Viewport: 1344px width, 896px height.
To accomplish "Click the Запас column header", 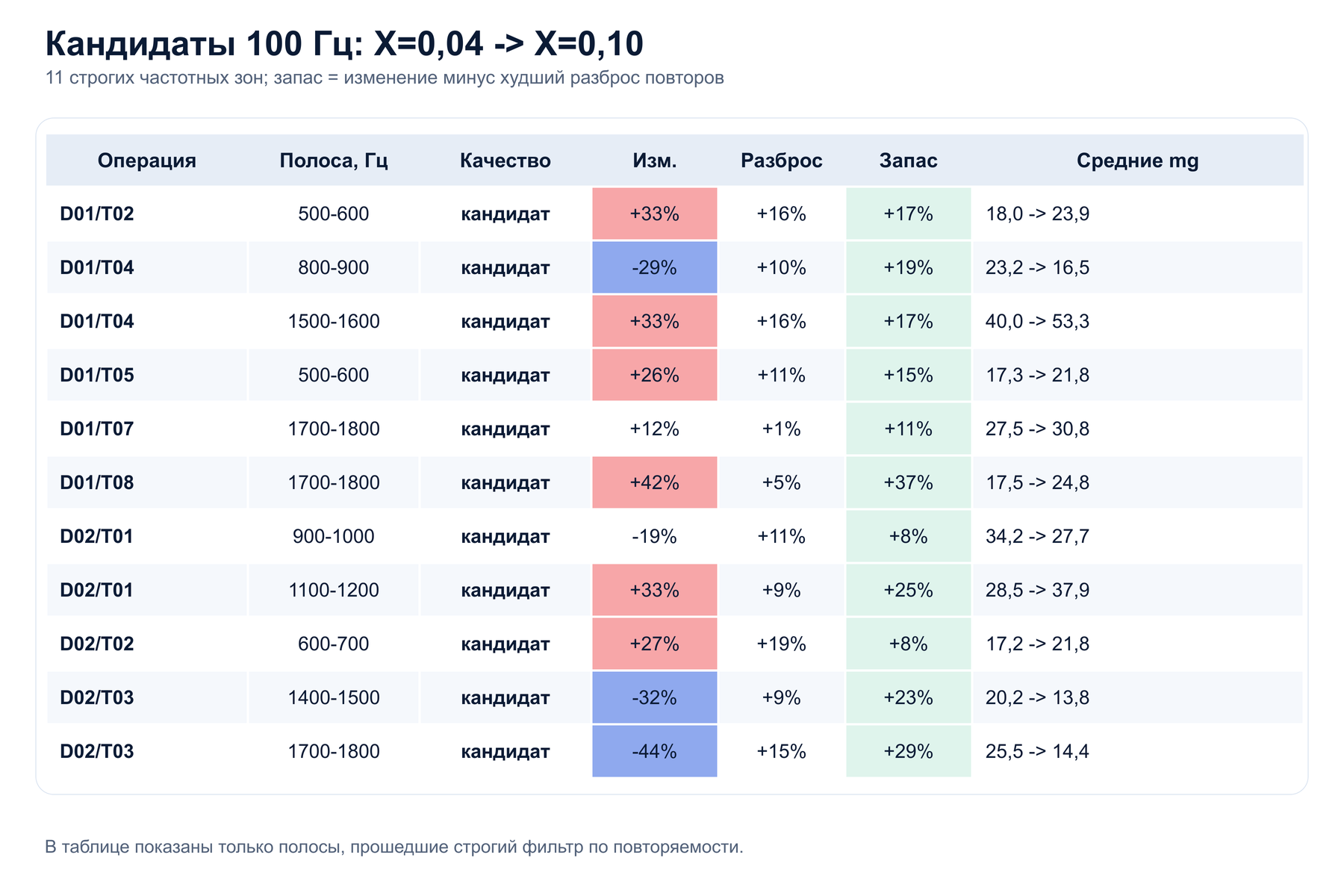I will click(x=909, y=161).
